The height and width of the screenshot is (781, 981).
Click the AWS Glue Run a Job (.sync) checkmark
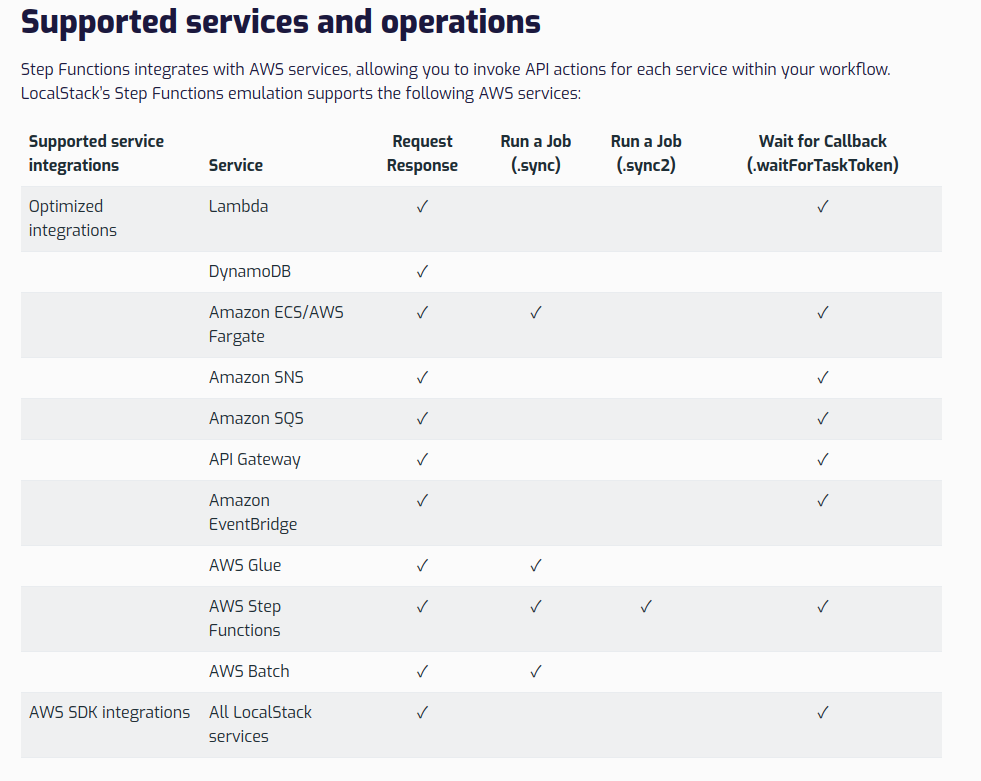[x=536, y=566]
